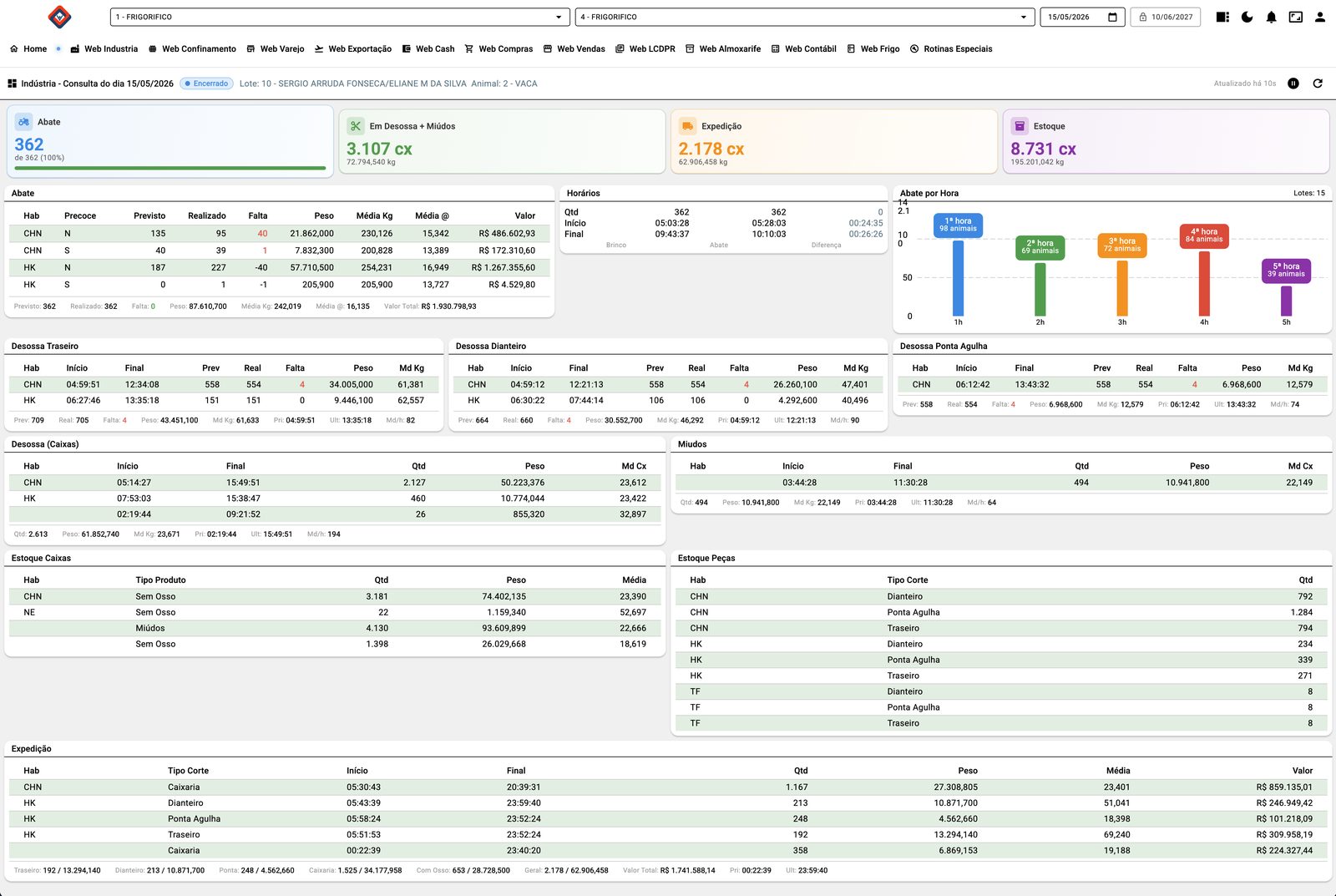Viewport: 1336px width, 896px height.
Task: Click the Rotinas Especiais gear icon
Action: (914, 49)
